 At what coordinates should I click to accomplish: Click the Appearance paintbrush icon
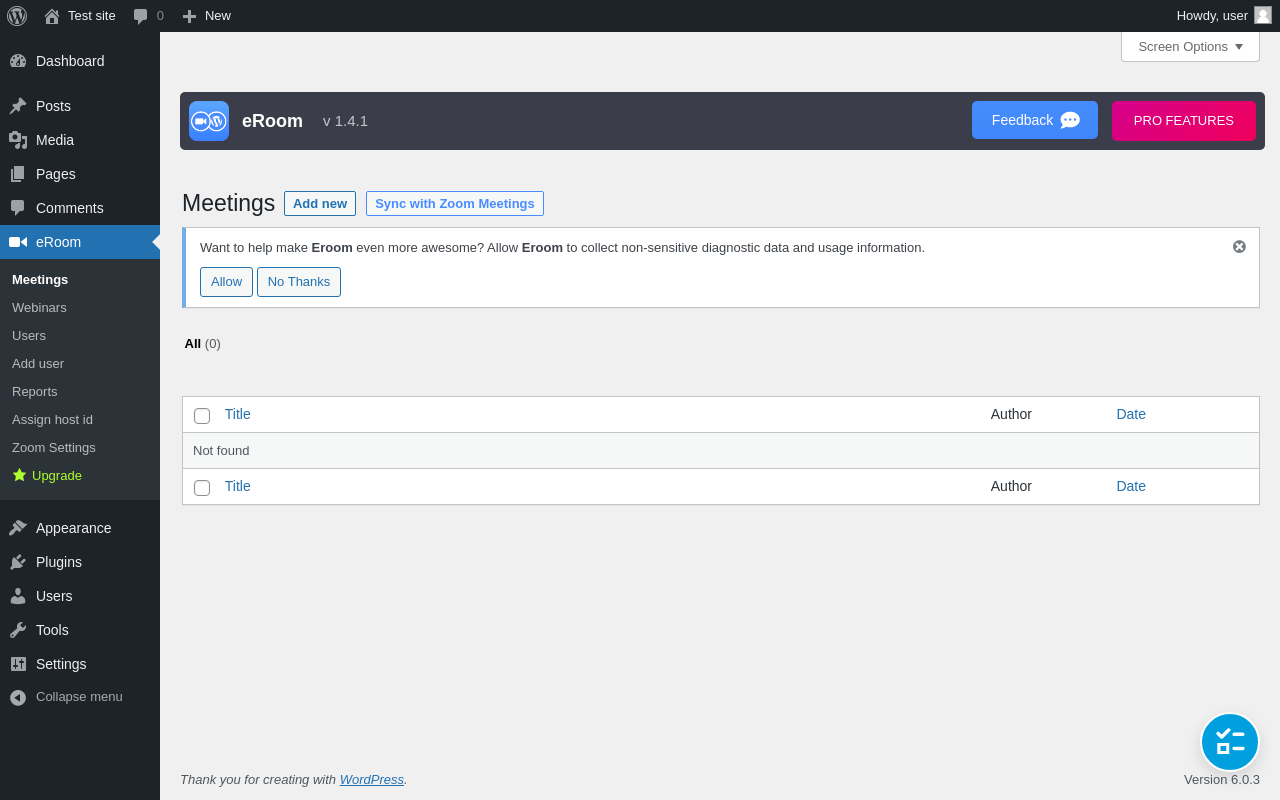tap(18, 528)
